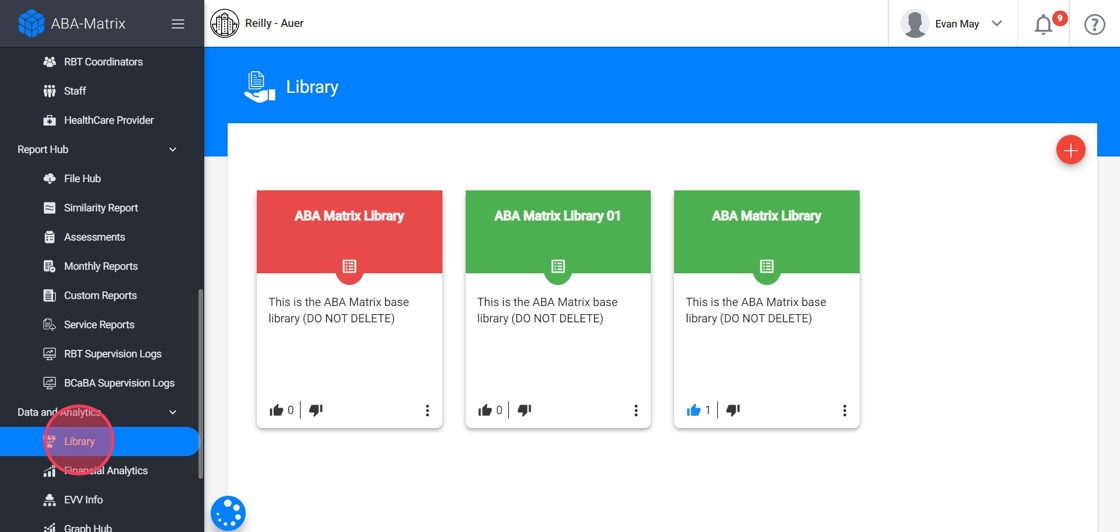The image size is (1120, 532).
Task: Click the red card's list badge icon
Action: pyautogui.click(x=349, y=266)
